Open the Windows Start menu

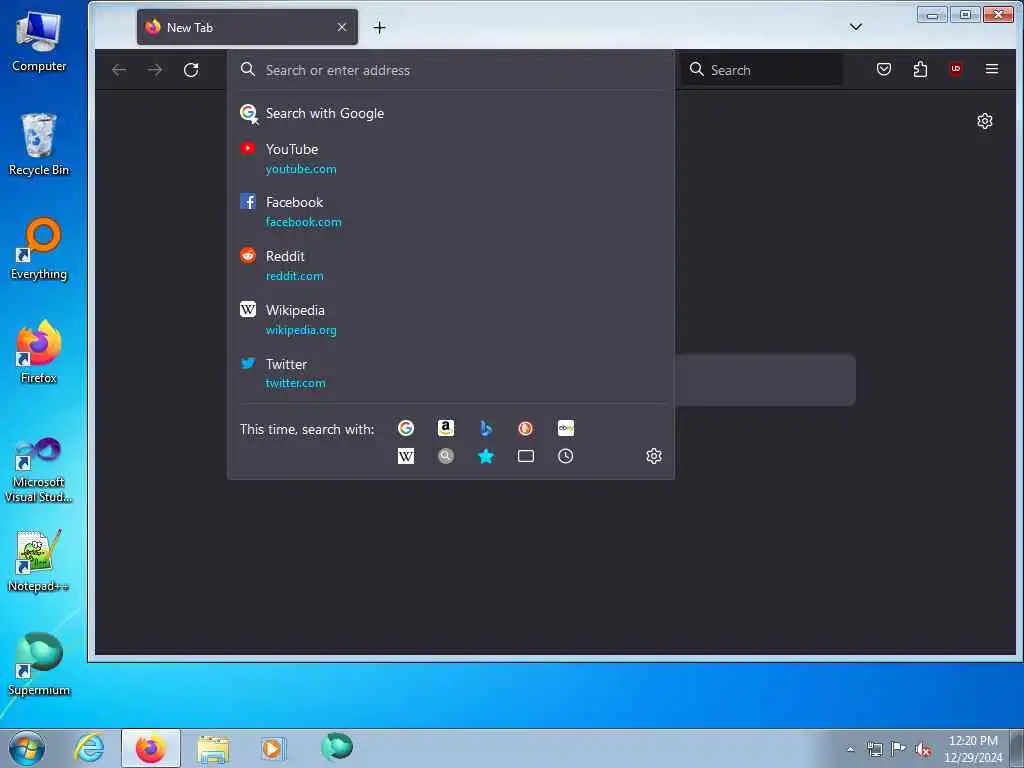point(27,748)
